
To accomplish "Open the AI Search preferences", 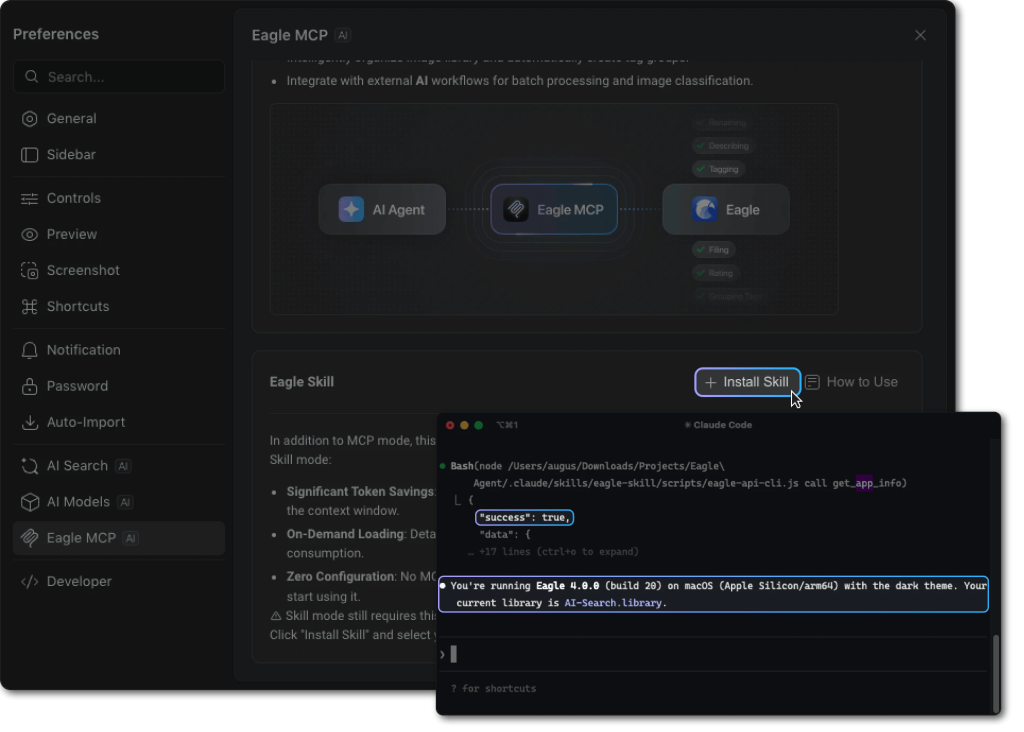I will [x=77, y=466].
